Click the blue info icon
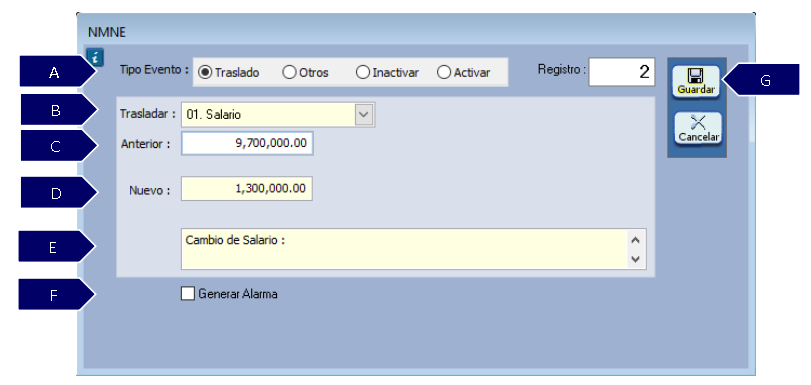 pos(95,56)
